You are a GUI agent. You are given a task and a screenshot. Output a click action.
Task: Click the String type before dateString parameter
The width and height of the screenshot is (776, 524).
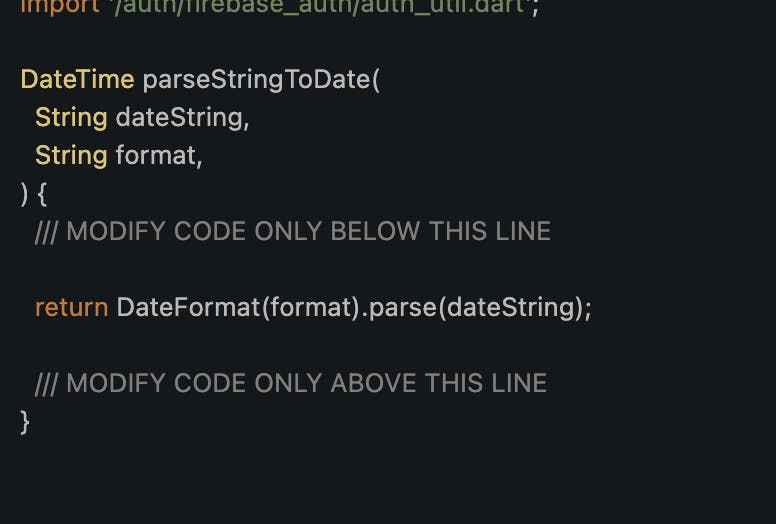point(71,118)
